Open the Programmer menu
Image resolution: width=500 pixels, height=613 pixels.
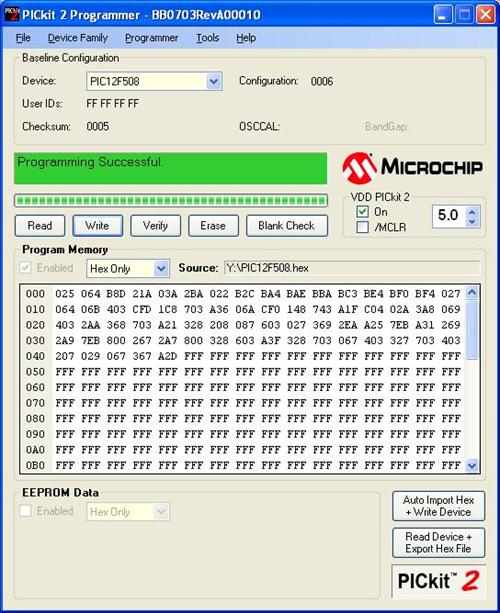pos(152,38)
